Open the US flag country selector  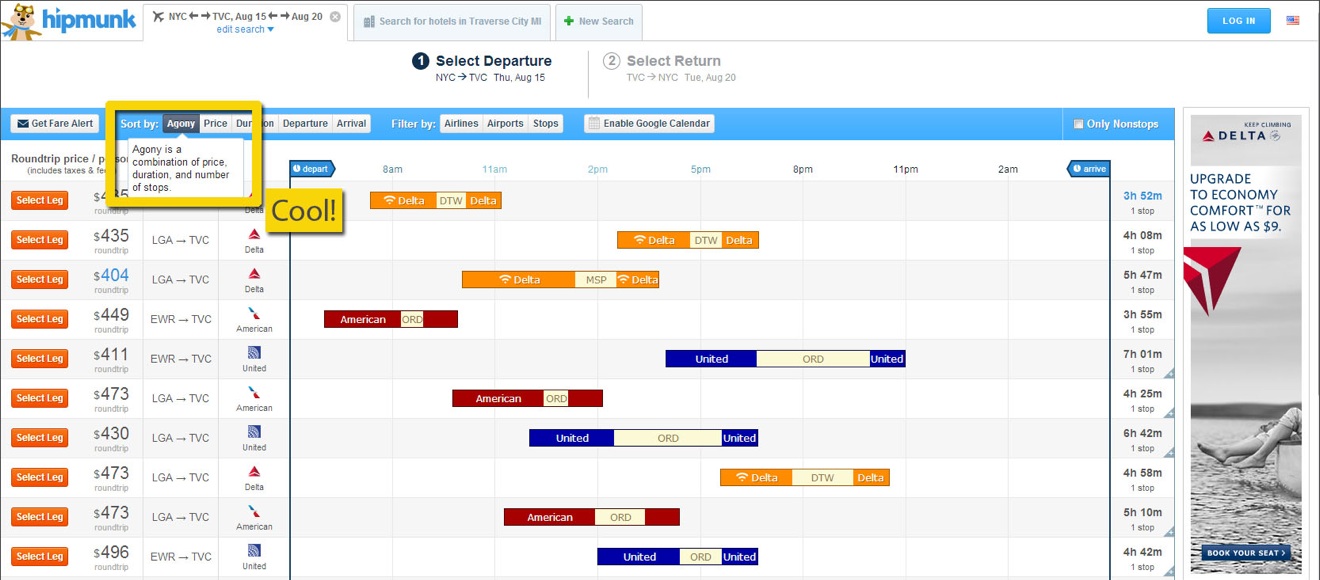1293,20
